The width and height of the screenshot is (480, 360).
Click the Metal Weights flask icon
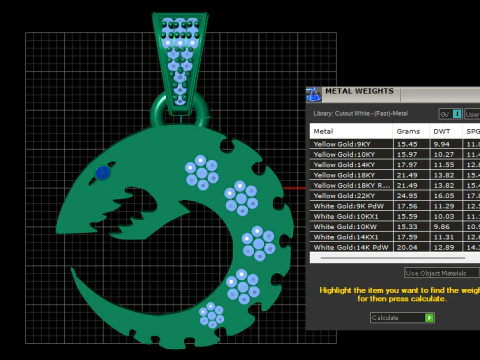coord(313,94)
